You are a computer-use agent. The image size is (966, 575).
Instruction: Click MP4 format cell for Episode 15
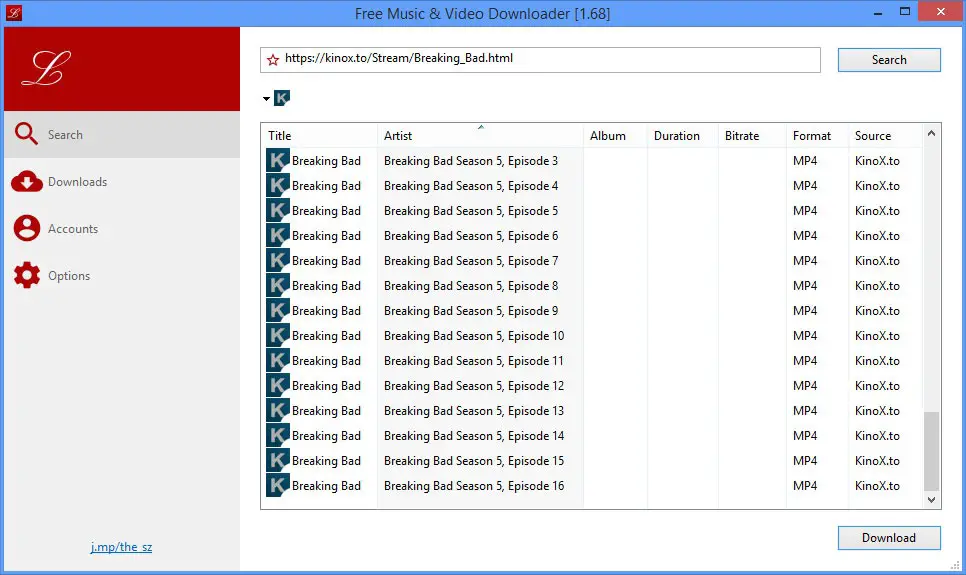click(x=805, y=460)
